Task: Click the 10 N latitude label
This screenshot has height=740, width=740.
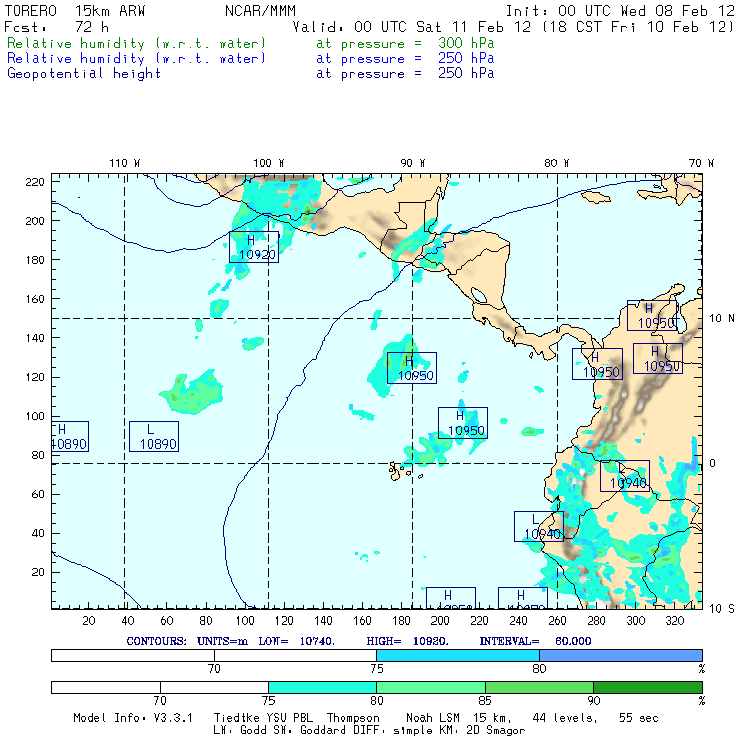Action: (x=722, y=318)
